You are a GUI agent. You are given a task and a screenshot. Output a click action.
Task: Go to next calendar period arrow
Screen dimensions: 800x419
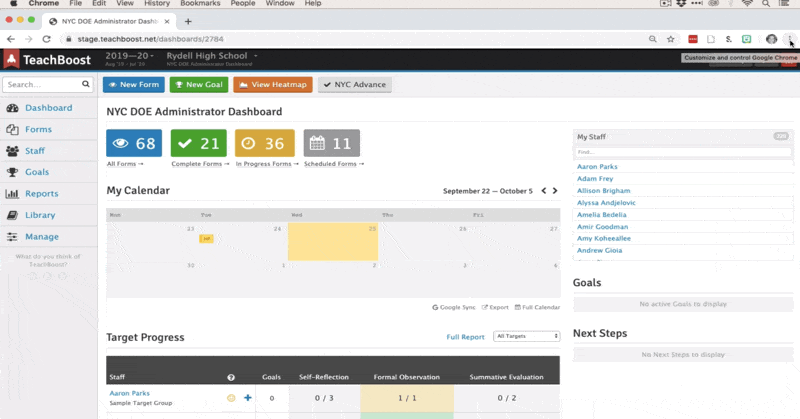click(x=555, y=190)
